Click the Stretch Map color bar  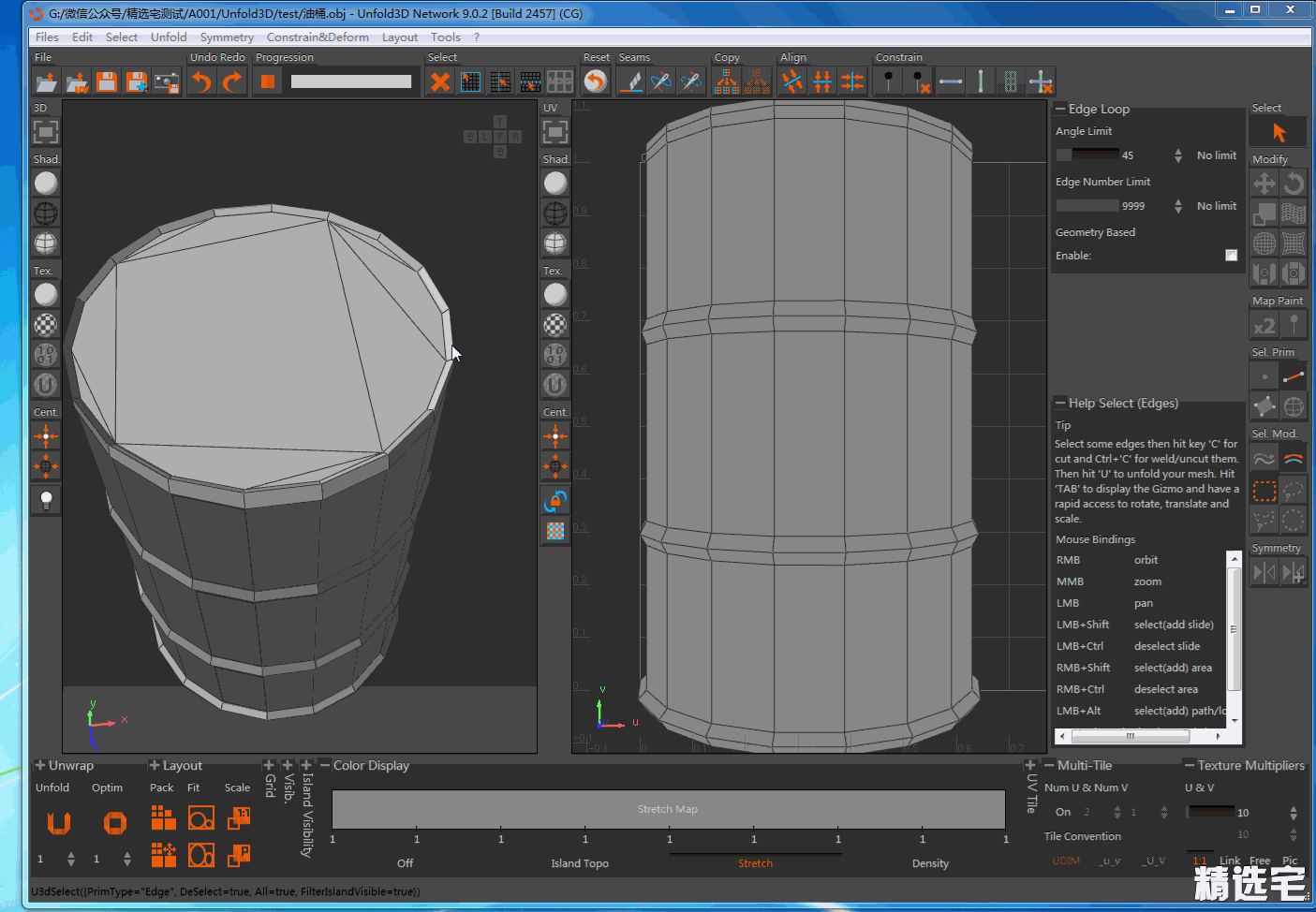click(668, 809)
